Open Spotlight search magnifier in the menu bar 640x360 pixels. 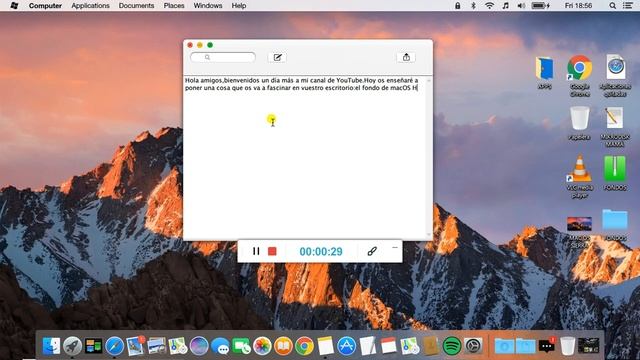coord(613,6)
